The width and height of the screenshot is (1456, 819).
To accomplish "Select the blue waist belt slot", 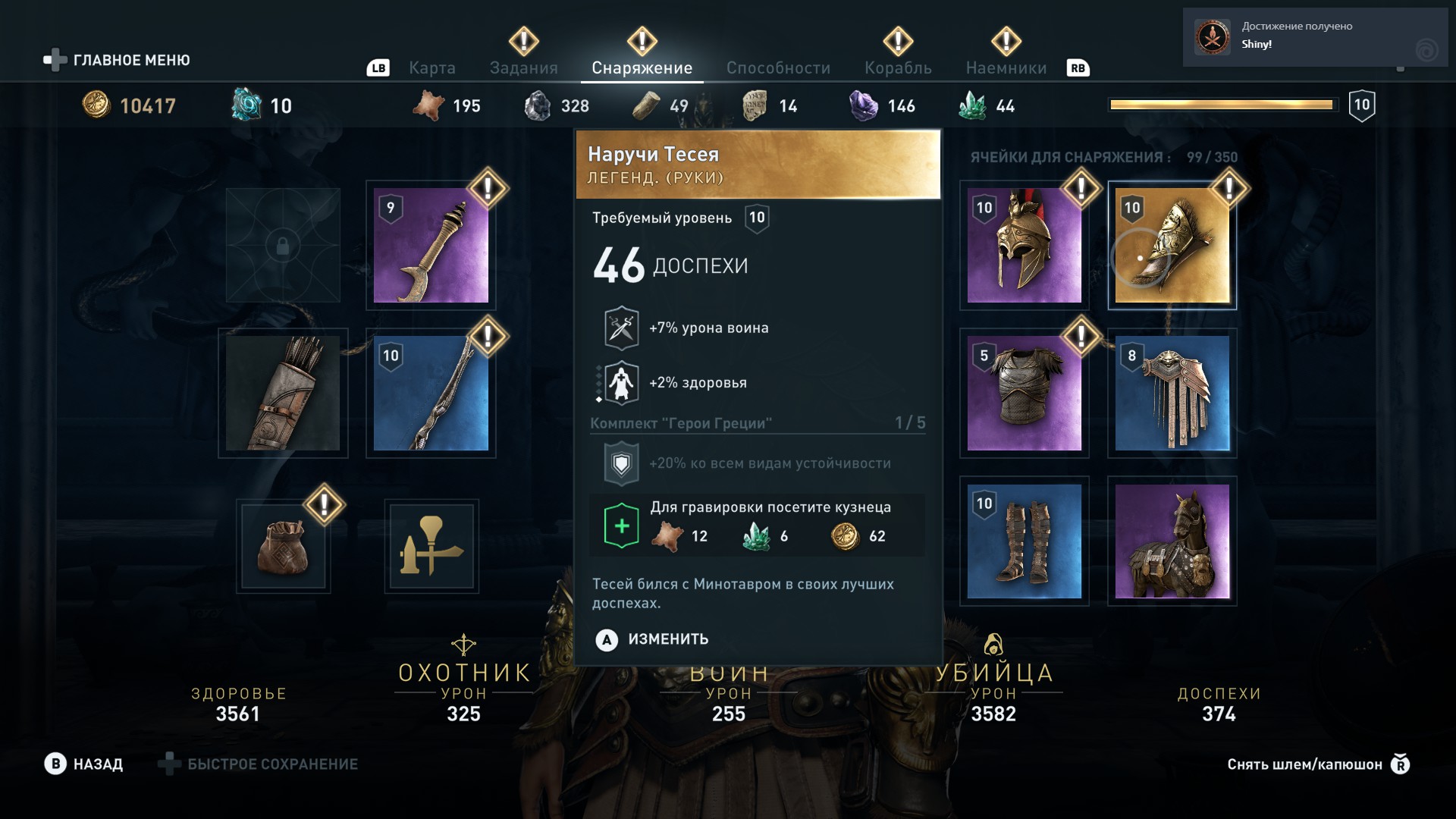I will pyautogui.click(x=1172, y=394).
